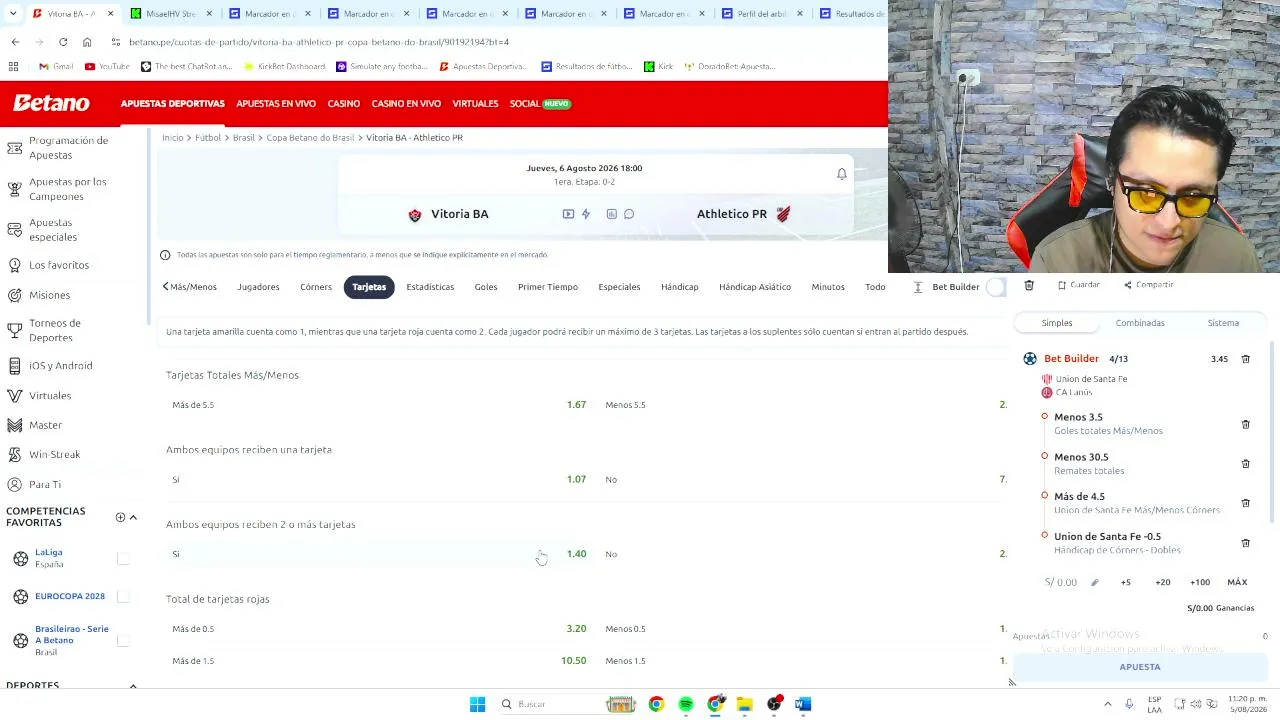Remove the Más de 4.5 selection
Screen dimensions: 1280x720
(x=1245, y=503)
